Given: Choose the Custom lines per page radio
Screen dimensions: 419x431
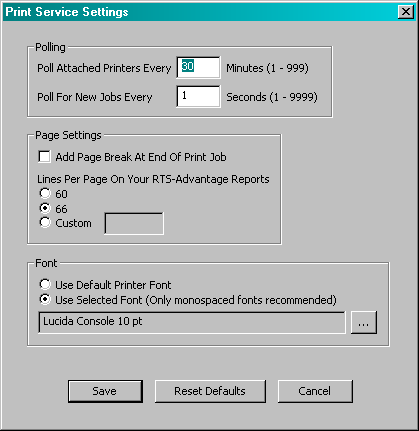Looking at the screenshot, I should [45, 223].
